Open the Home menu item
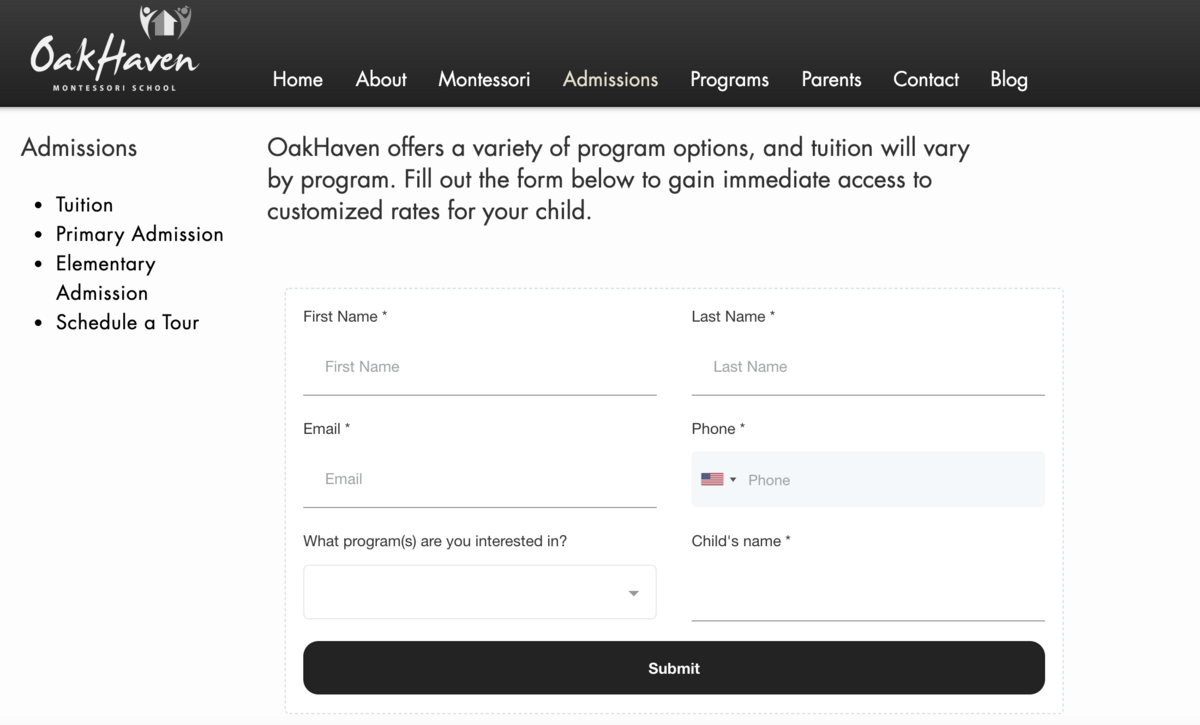Viewport: 1200px width, 725px height. click(298, 80)
